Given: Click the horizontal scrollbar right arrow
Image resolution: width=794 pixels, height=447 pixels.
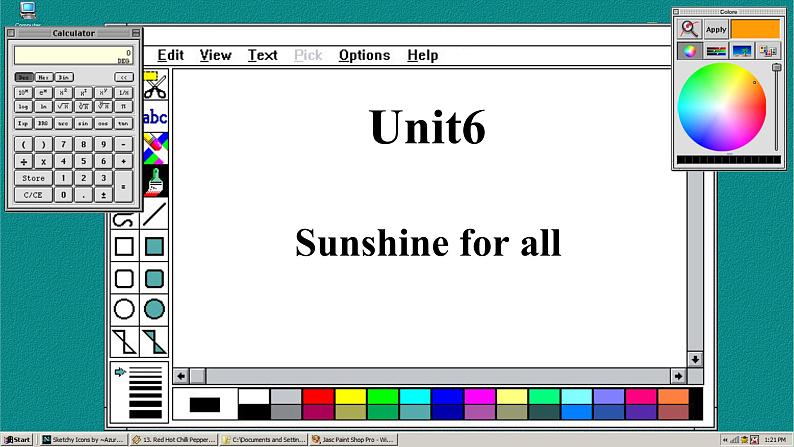Looking at the screenshot, I should tap(678, 376).
